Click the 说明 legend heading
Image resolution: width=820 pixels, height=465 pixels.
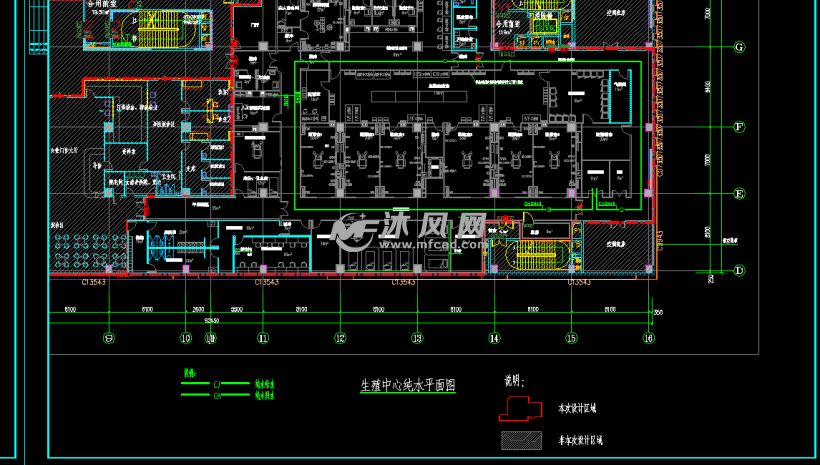coord(513,381)
